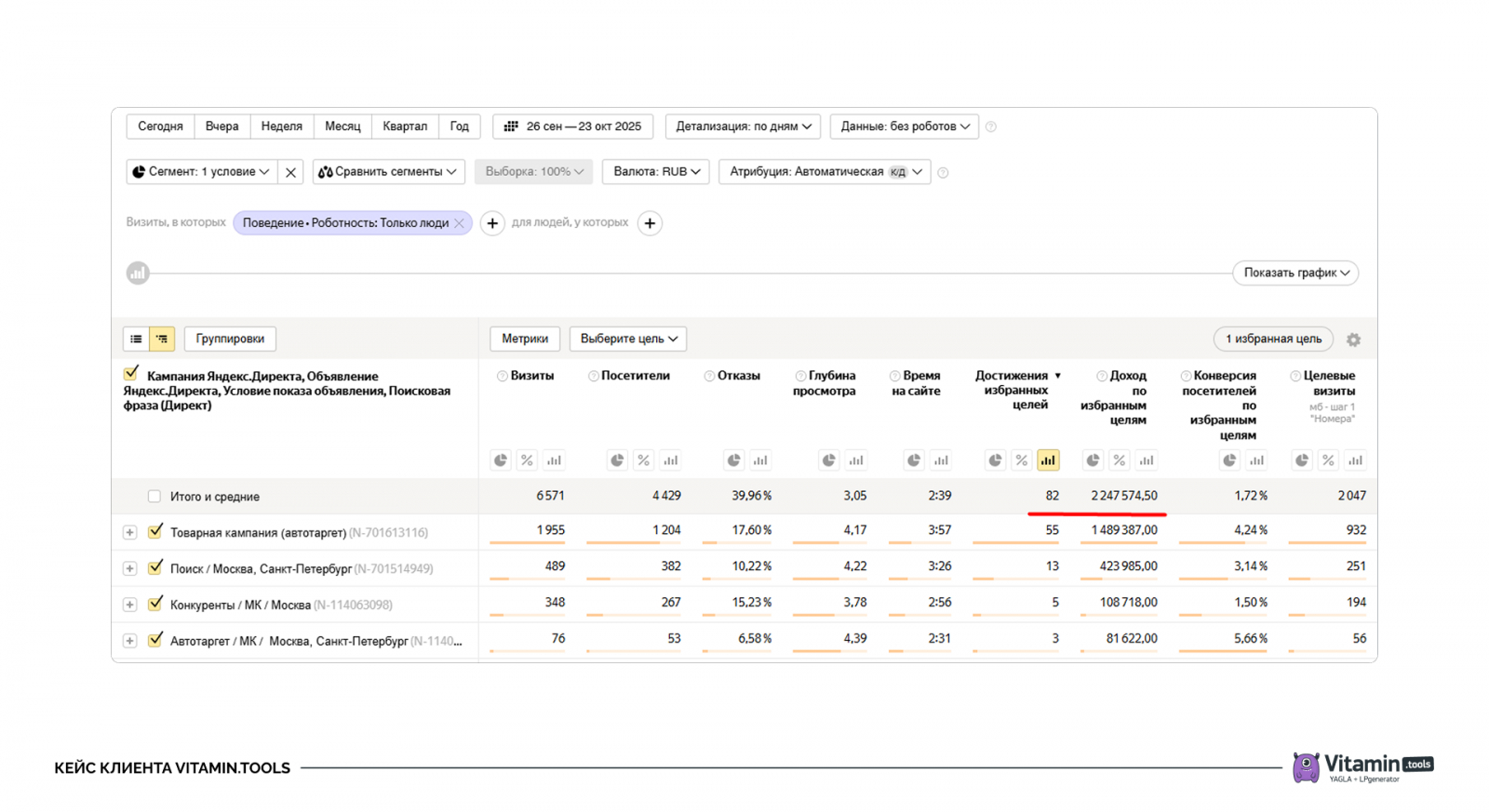1489x812 pixels.
Task: Uncheck Конкуренты / МК / Москва row
Action: click(x=155, y=605)
